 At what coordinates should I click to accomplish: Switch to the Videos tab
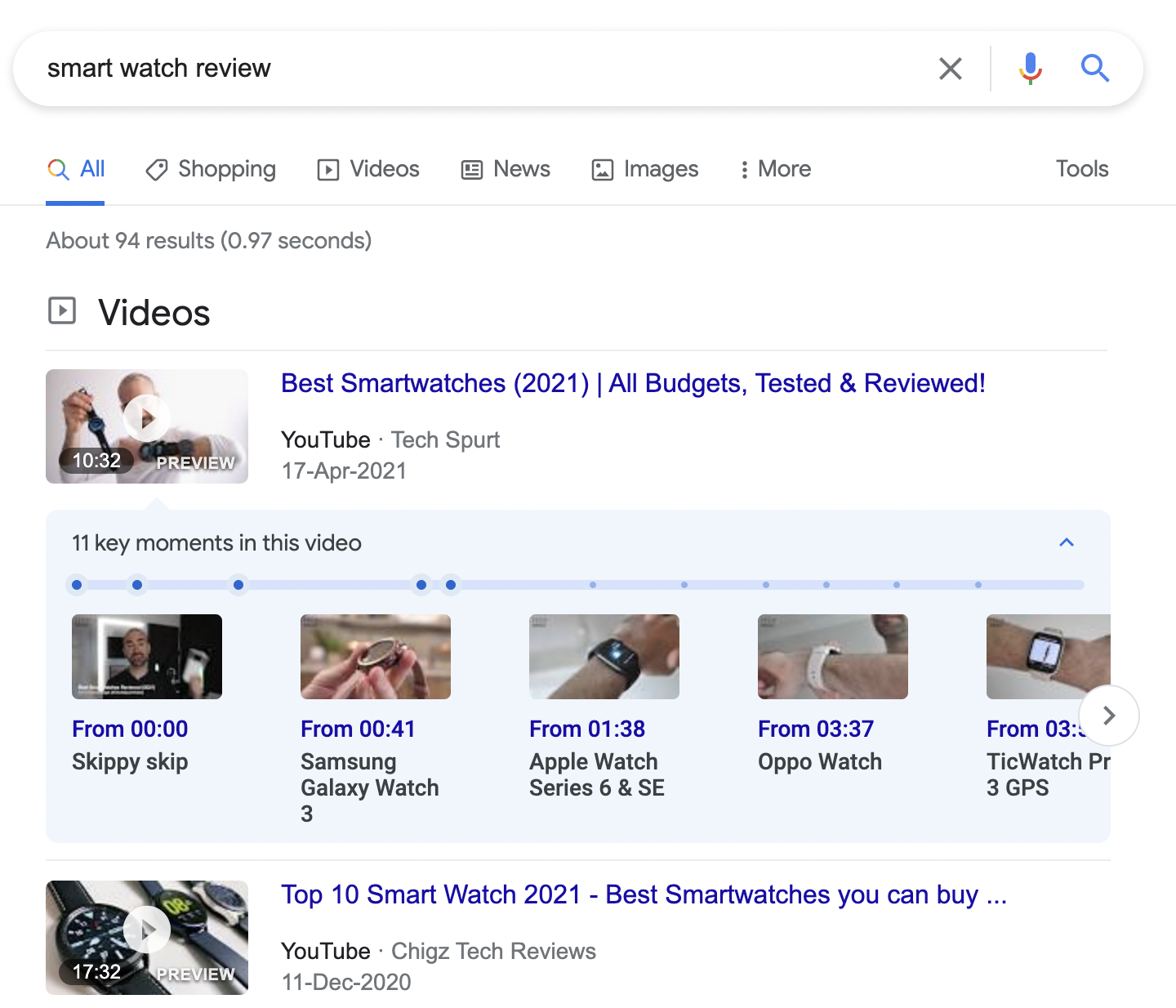coord(368,169)
